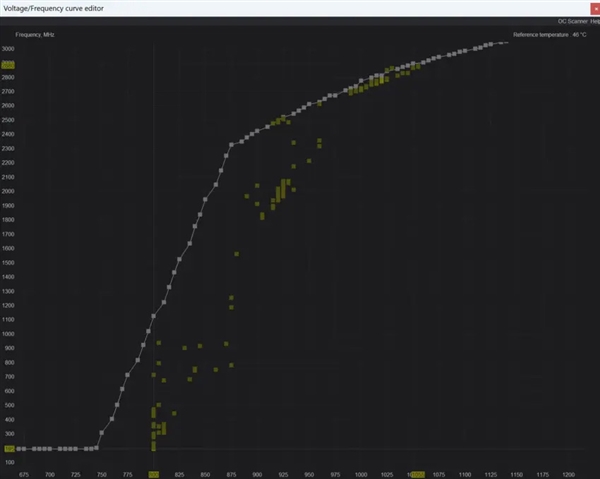Select the curve point at 775 mV
This screenshot has width=600, height=479.
127,375
